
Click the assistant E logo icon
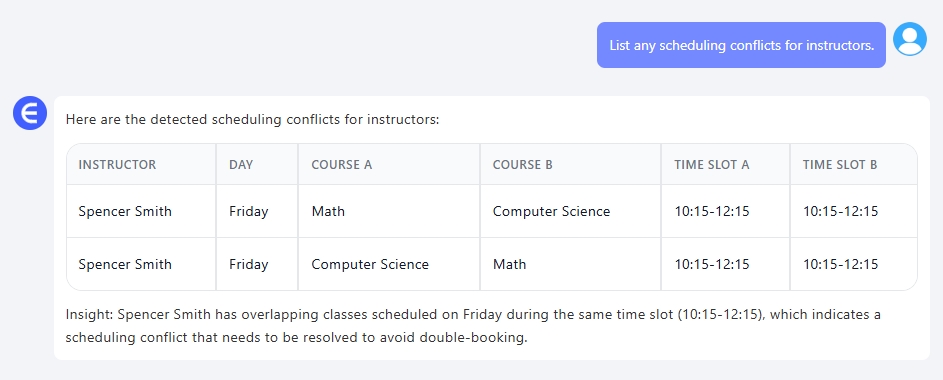click(x=30, y=113)
